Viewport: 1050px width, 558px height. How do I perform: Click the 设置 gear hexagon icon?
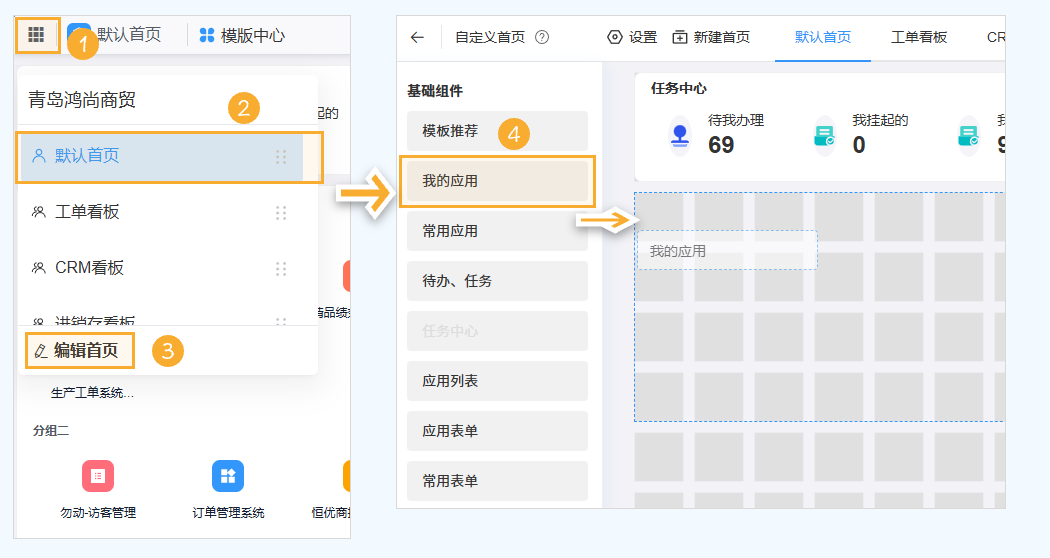coord(614,38)
